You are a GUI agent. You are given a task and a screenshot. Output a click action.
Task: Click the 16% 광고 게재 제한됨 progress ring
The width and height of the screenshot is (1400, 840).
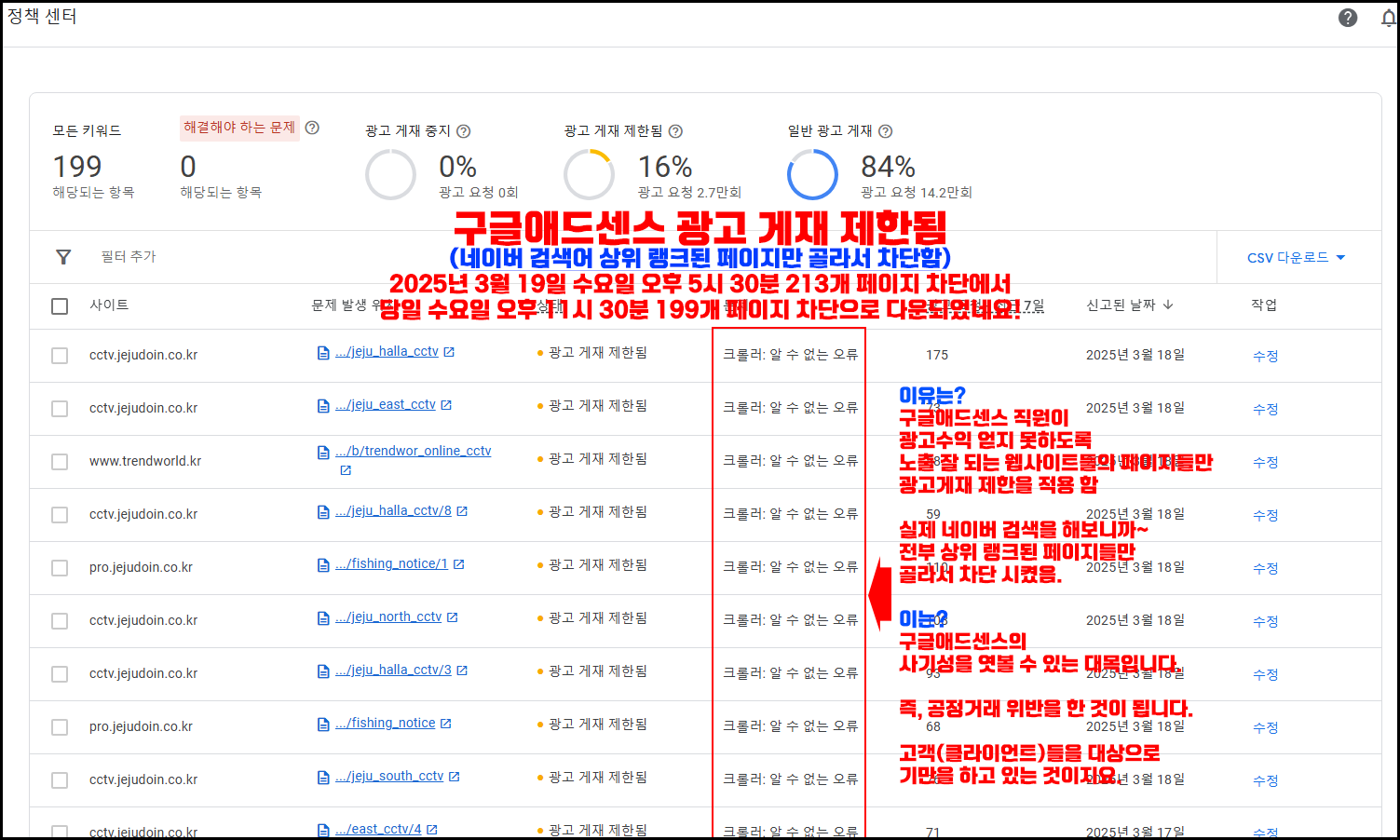(589, 174)
